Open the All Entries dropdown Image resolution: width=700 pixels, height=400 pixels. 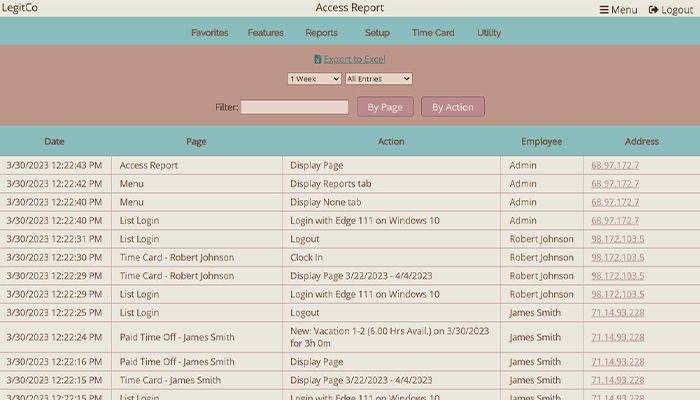click(x=379, y=79)
